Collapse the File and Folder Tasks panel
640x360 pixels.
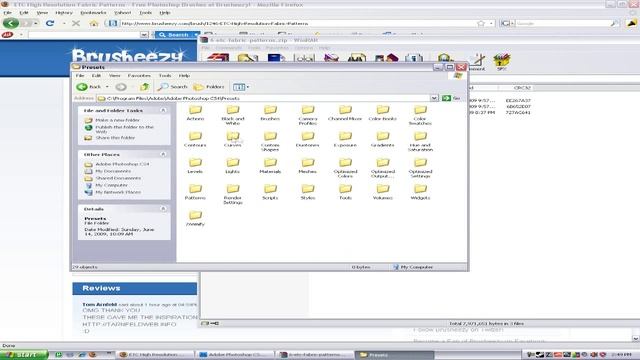tap(163, 110)
